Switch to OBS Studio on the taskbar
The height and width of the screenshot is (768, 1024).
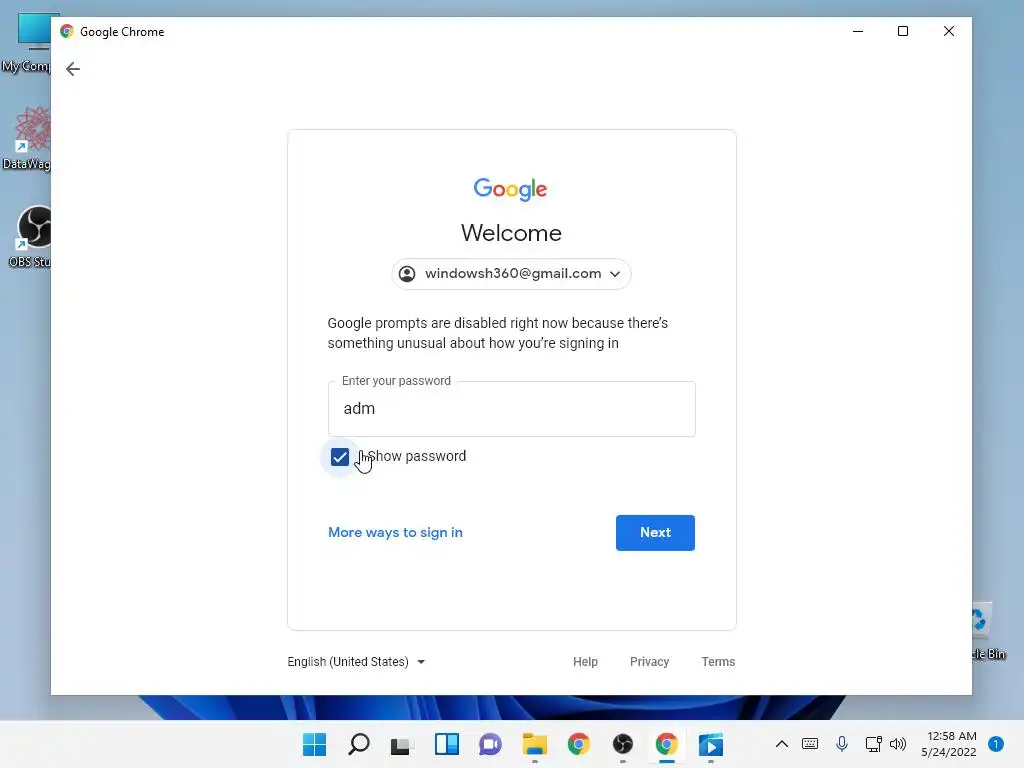coord(622,744)
